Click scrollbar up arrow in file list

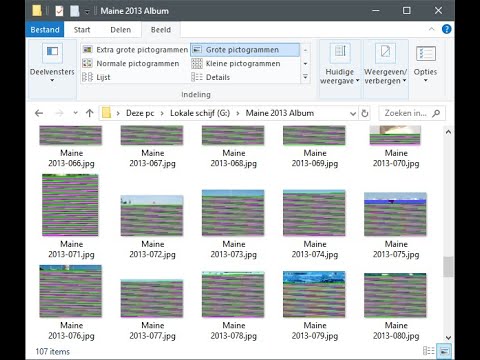[448, 132]
